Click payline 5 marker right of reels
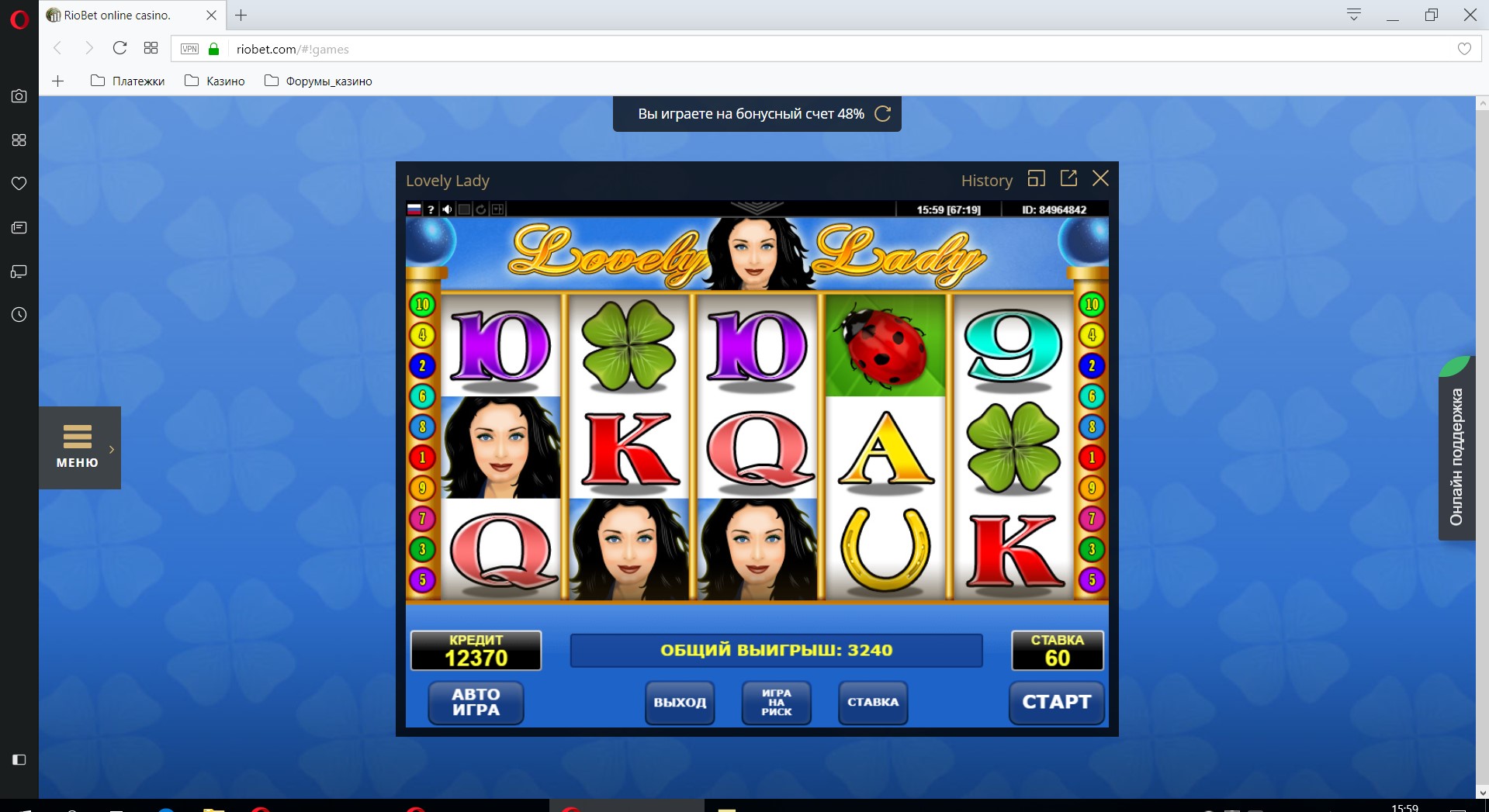The width and height of the screenshot is (1489, 812). click(x=1092, y=579)
